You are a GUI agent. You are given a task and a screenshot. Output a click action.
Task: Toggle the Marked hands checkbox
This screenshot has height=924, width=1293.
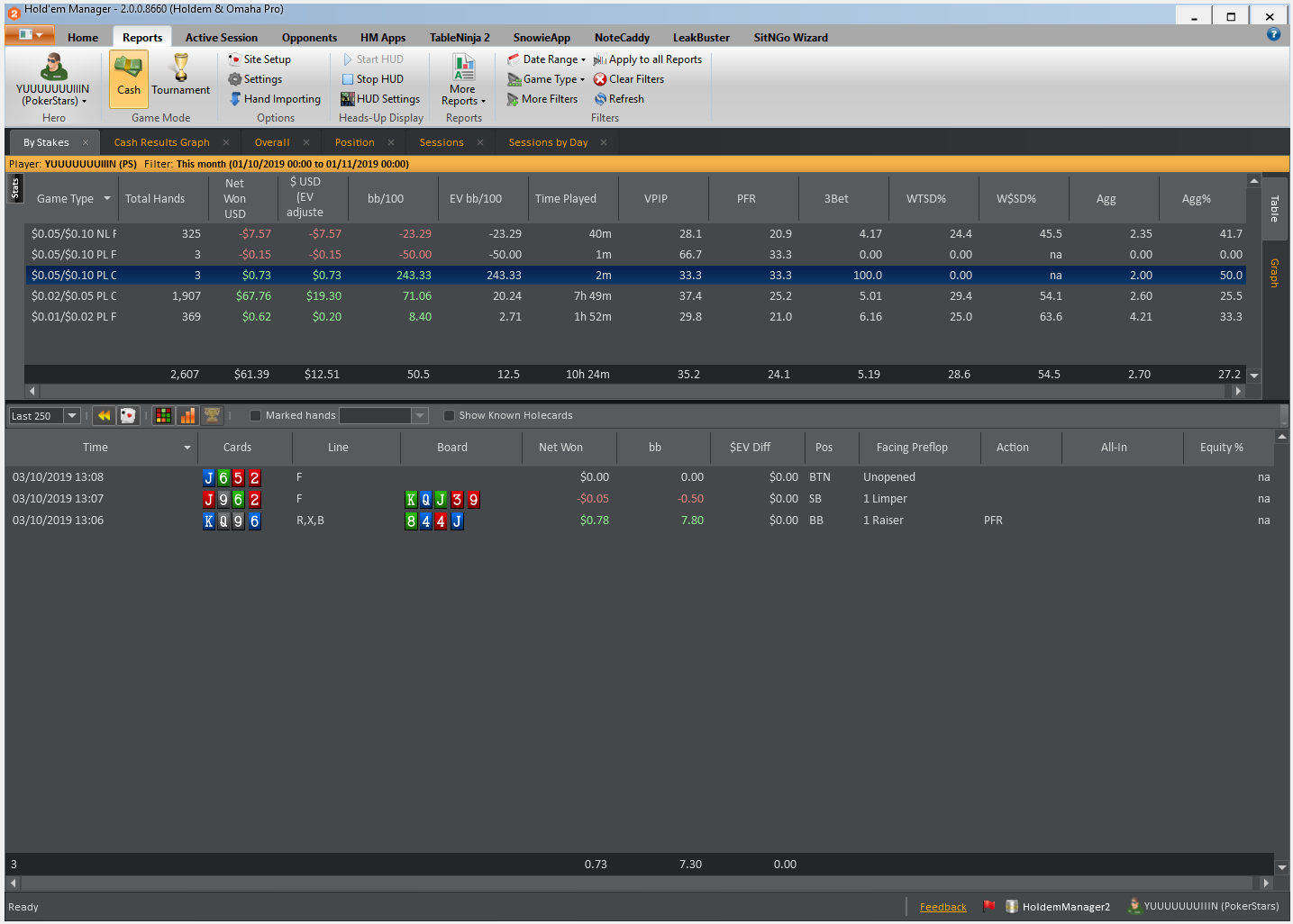point(255,415)
